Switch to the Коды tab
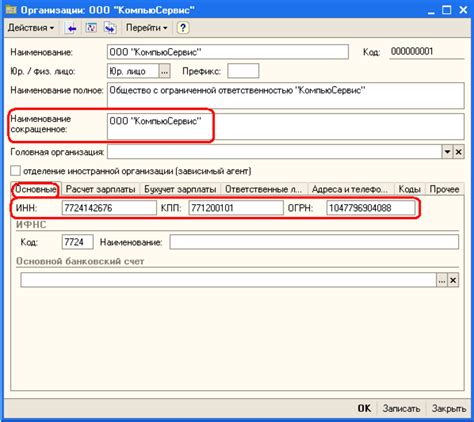 tap(409, 189)
